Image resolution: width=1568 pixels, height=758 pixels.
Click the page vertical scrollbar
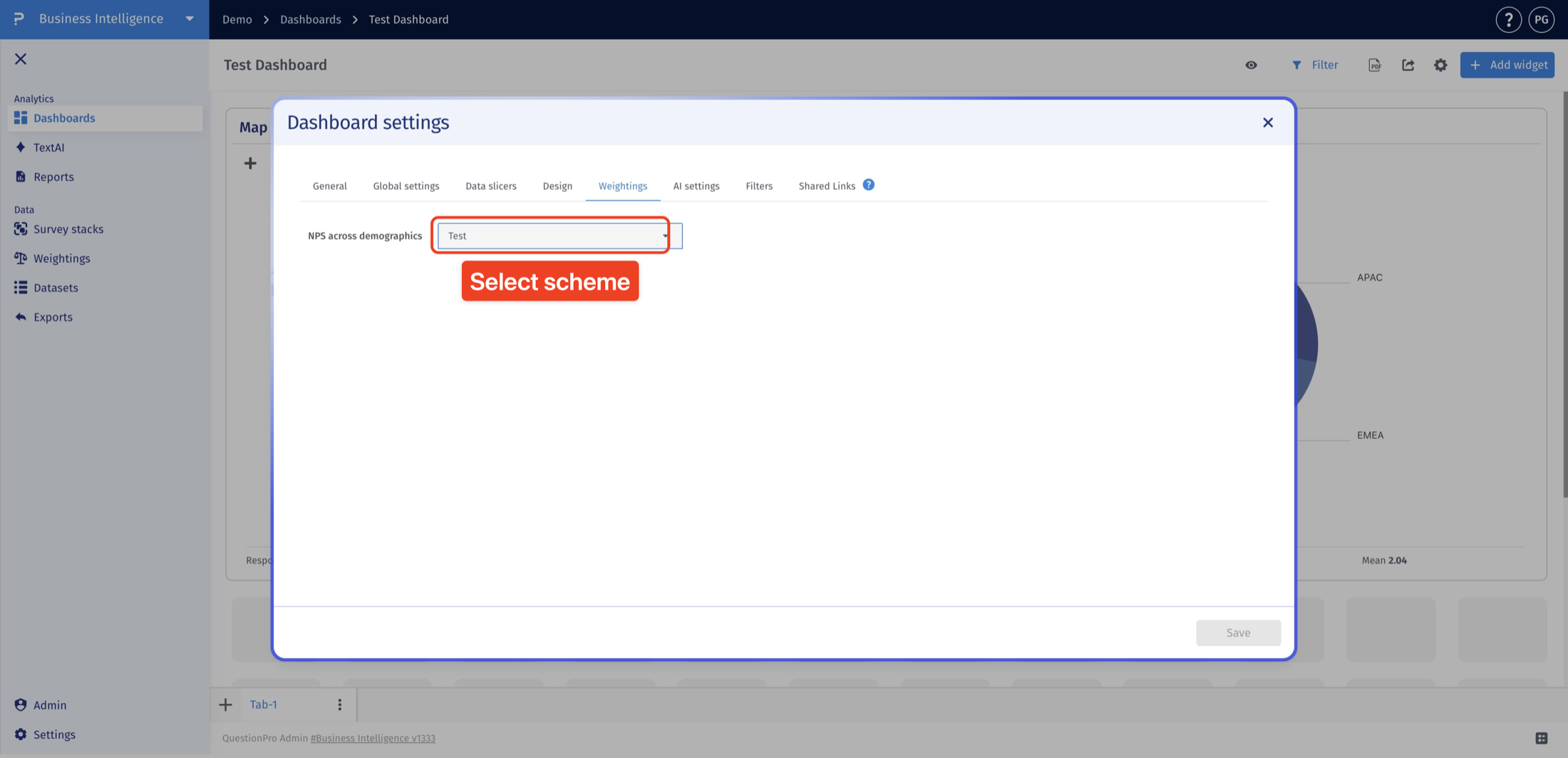click(x=1564, y=294)
